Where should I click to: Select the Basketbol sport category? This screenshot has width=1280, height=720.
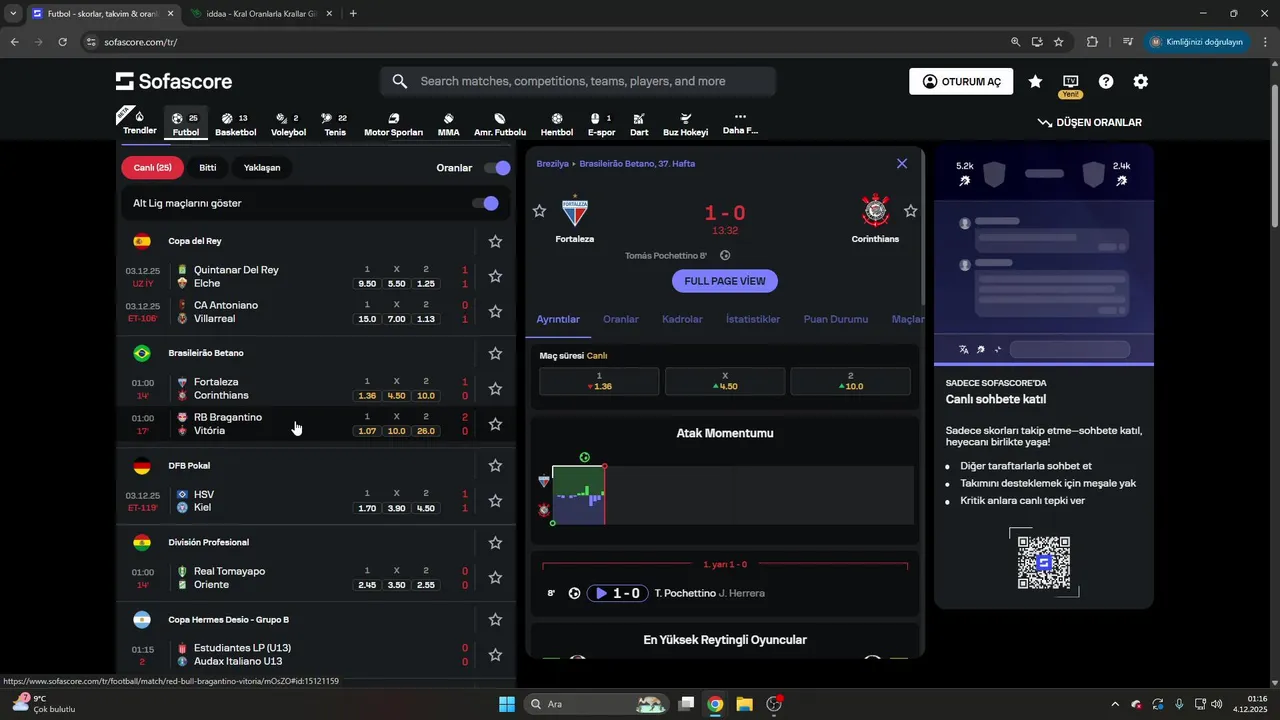click(x=236, y=124)
